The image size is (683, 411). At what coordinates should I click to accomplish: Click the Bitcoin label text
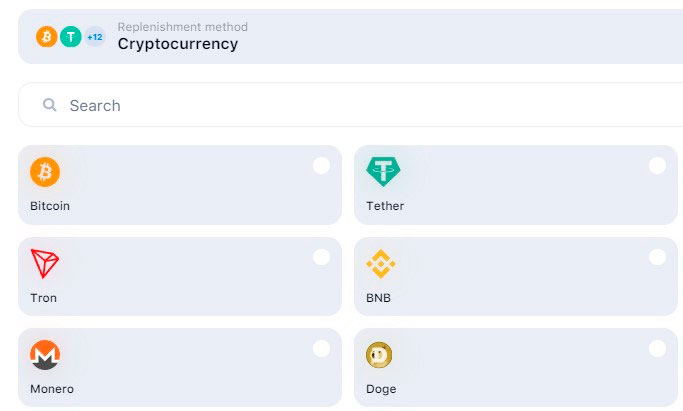point(50,206)
